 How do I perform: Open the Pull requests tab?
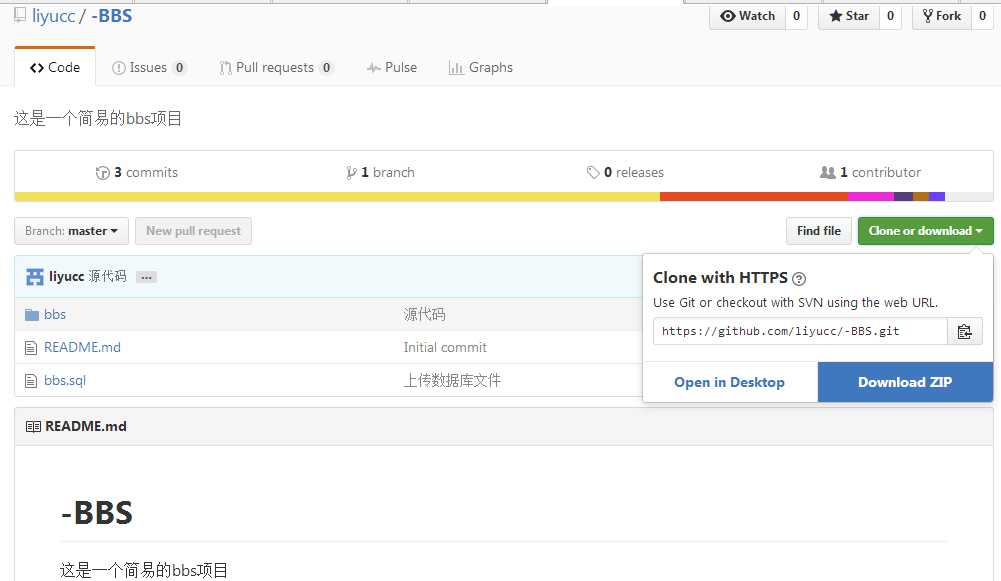tap(276, 67)
